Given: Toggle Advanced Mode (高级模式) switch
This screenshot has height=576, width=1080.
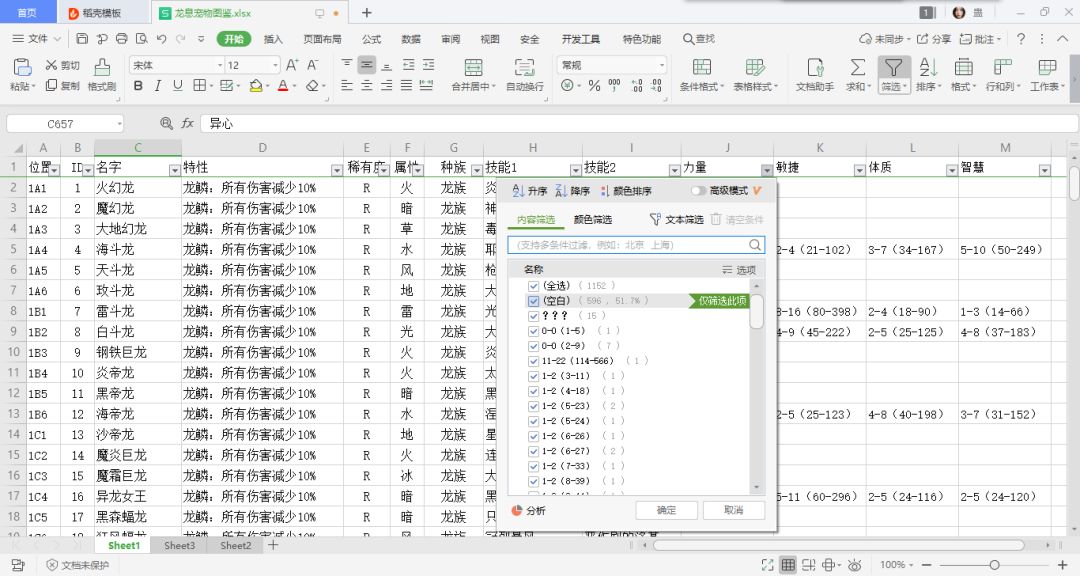Looking at the screenshot, I should tap(698, 191).
